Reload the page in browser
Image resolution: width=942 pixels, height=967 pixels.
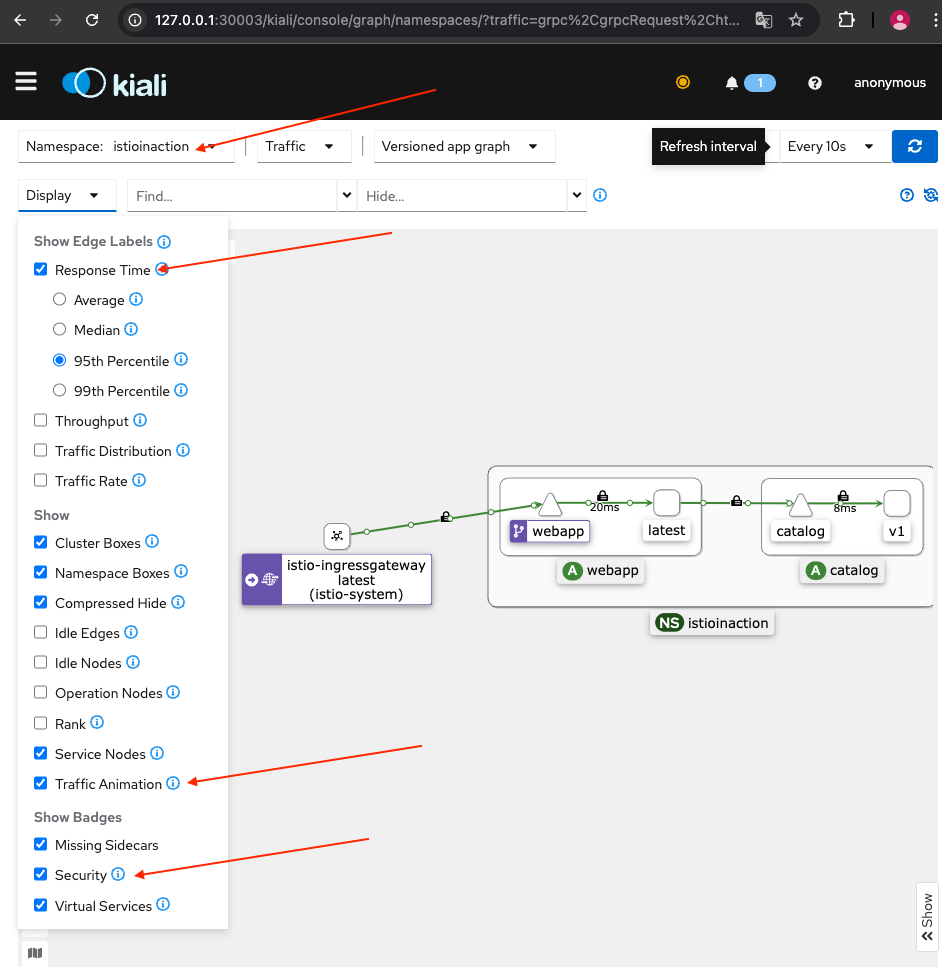tap(92, 20)
